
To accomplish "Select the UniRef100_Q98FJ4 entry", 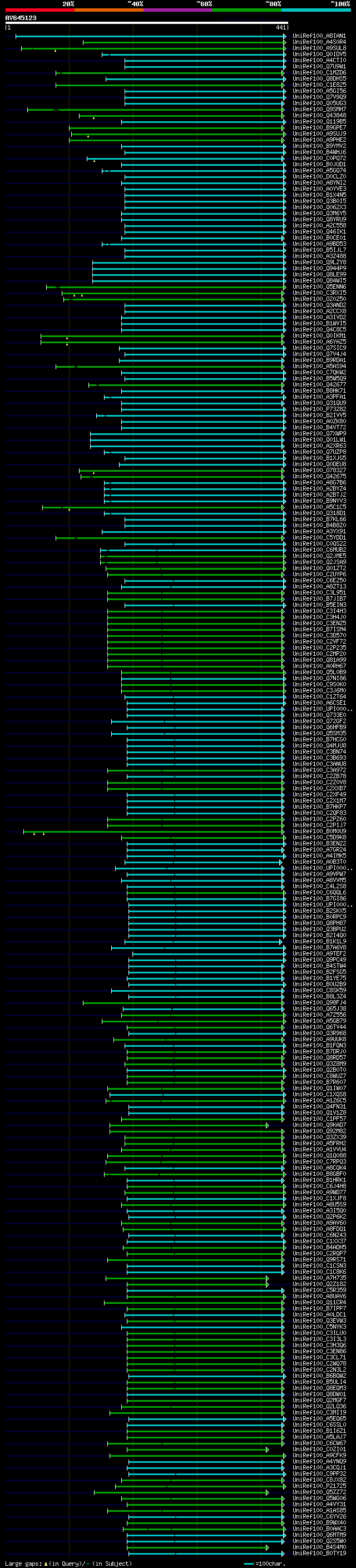I will (x=319, y=1002).
